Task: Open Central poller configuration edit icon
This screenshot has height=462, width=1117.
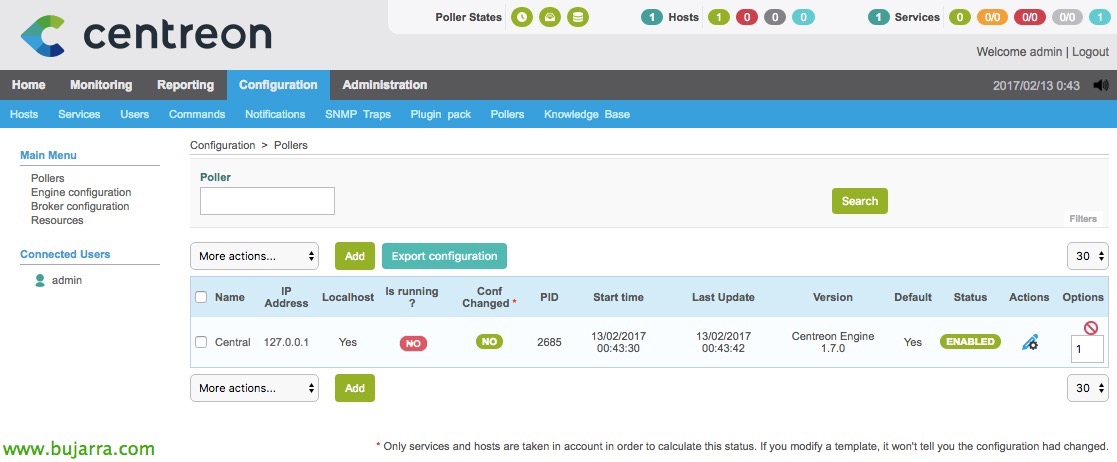Action: click(1029, 342)
